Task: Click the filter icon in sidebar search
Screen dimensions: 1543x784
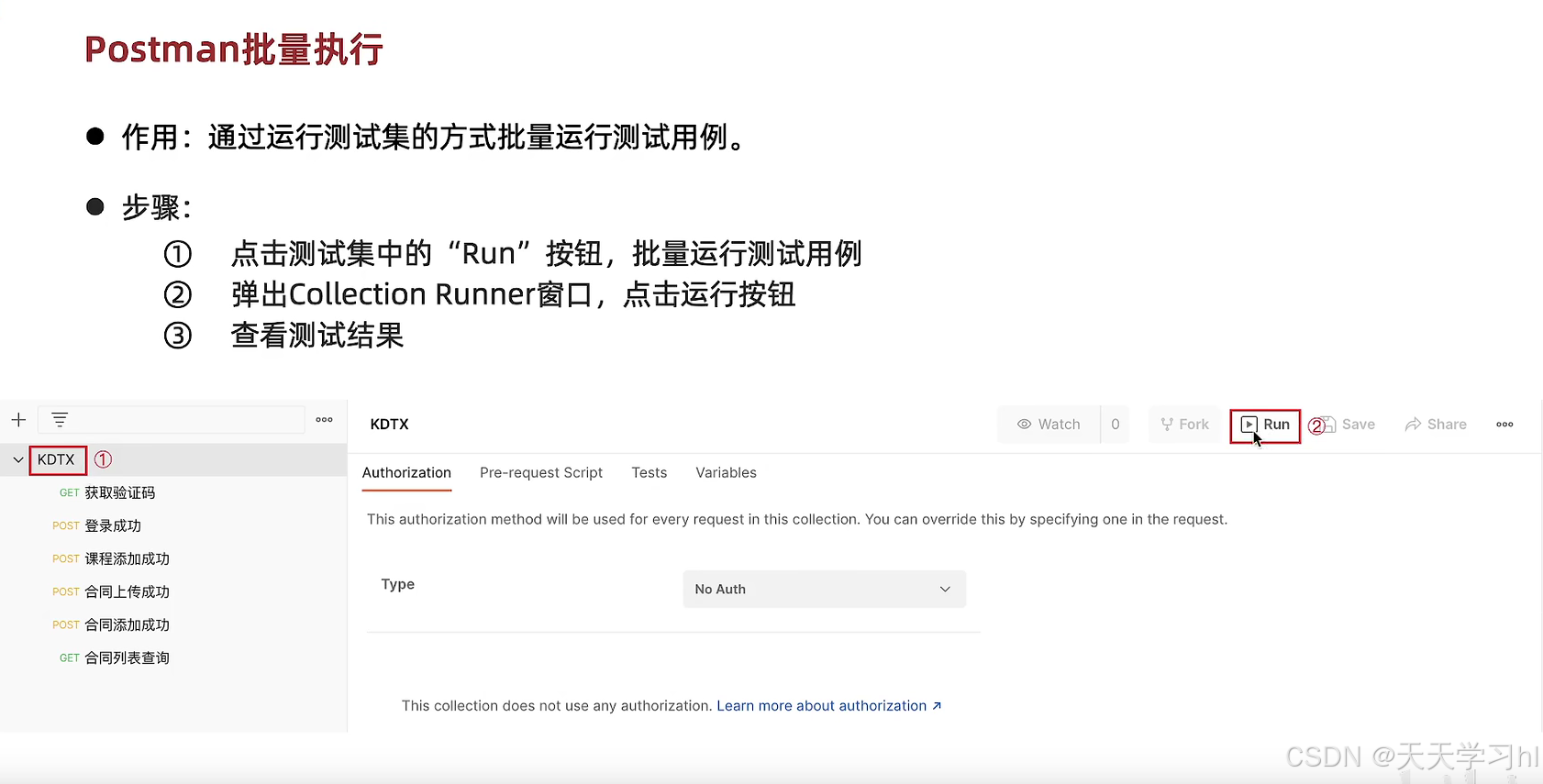Action: click(60, 420)
